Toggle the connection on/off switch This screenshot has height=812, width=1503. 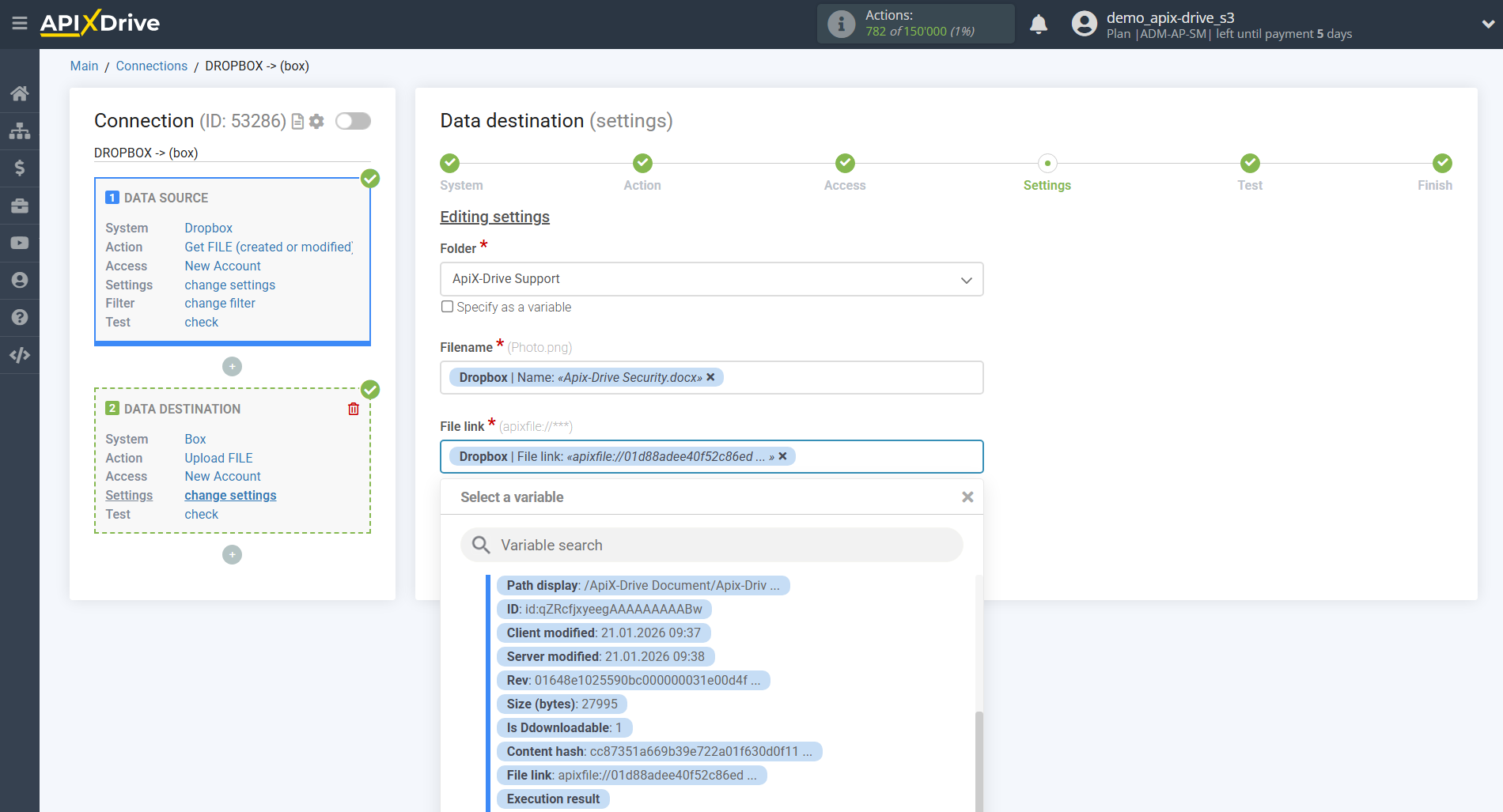pyautogui.click(x=353, y=121)
